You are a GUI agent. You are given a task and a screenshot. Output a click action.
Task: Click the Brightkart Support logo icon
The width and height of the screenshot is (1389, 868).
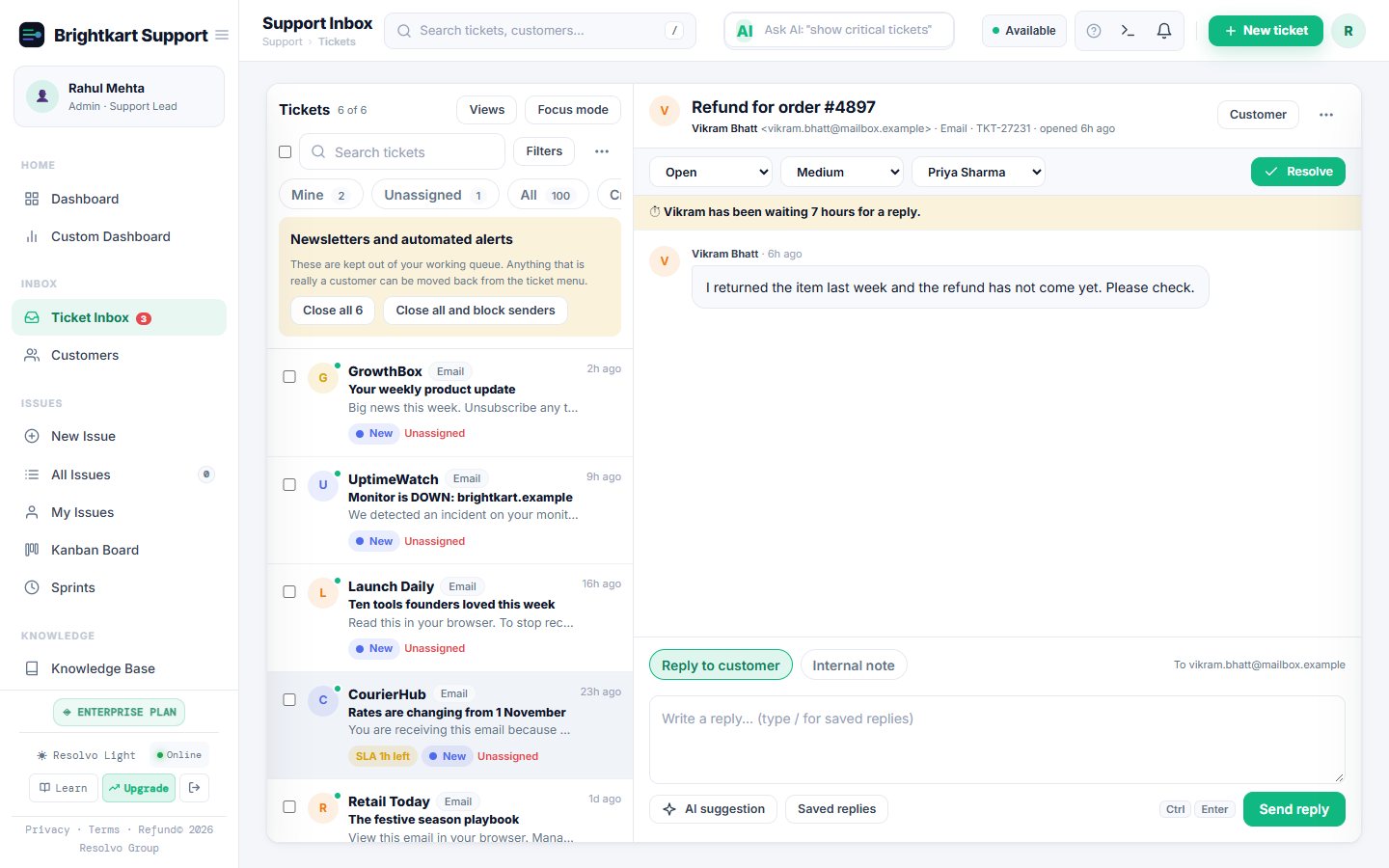pyautogui.click(x=32, y=35)
